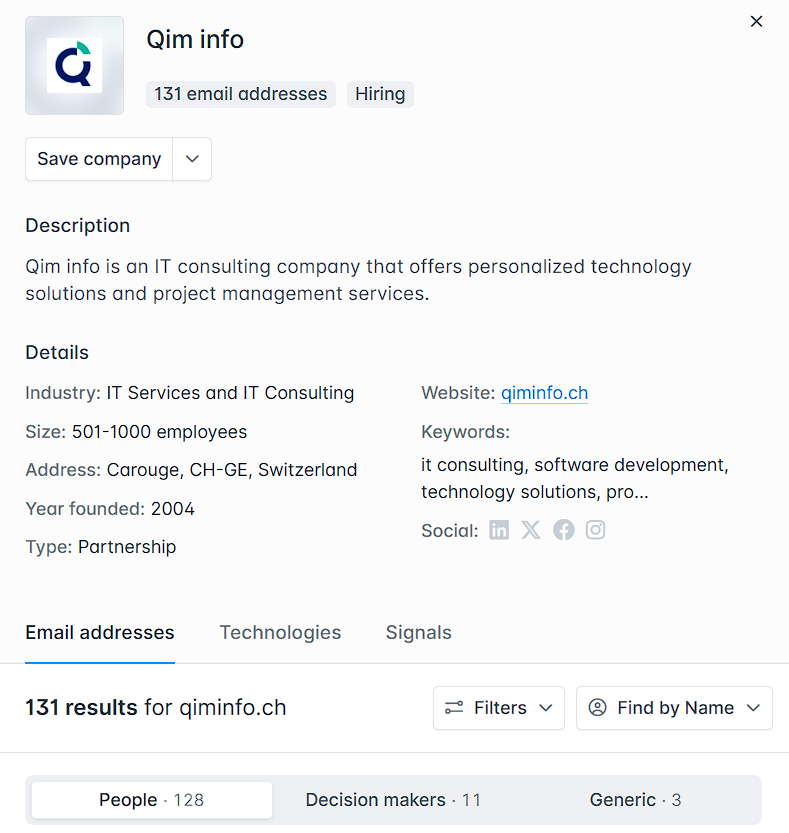
Task: Click the Qim info company logo
Action: pos(74,65)
